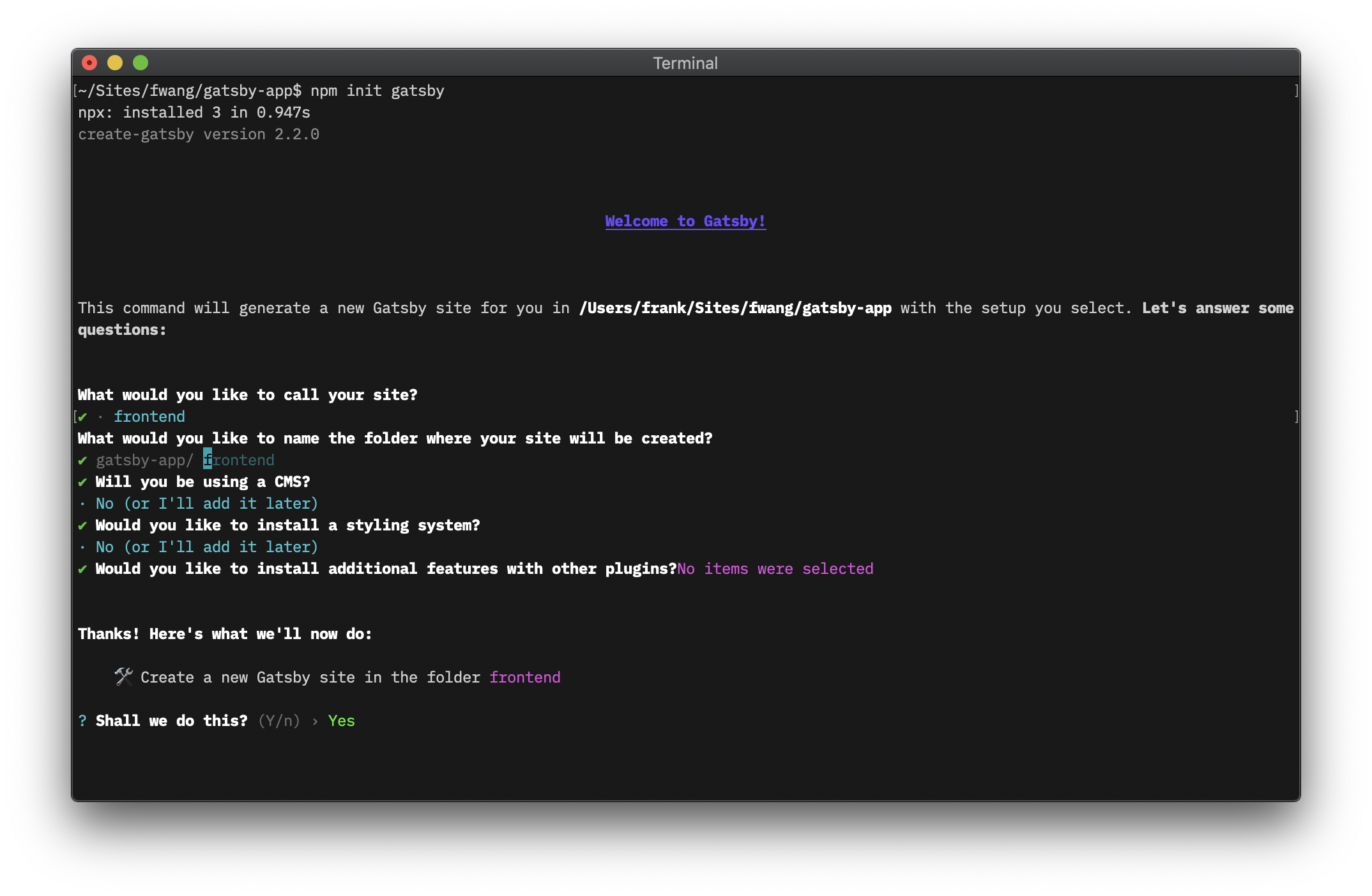Click 'Will you be using a CMS?' question
The image size is (1372, 896).
pyautogui.click(x=203, y=482)
